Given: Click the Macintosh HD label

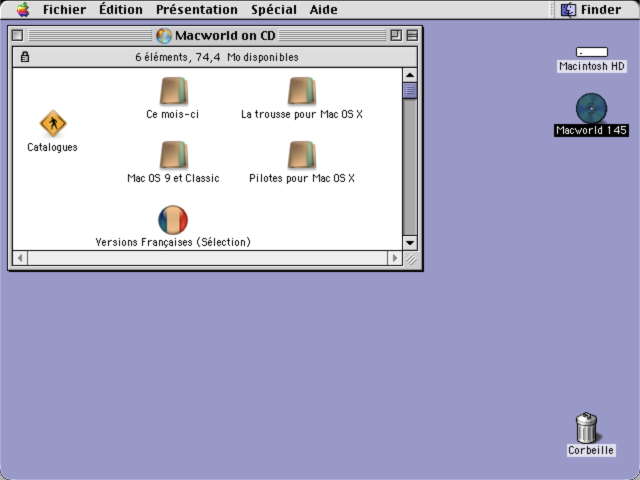Looking at the screenshot, I should coord(592,66).
